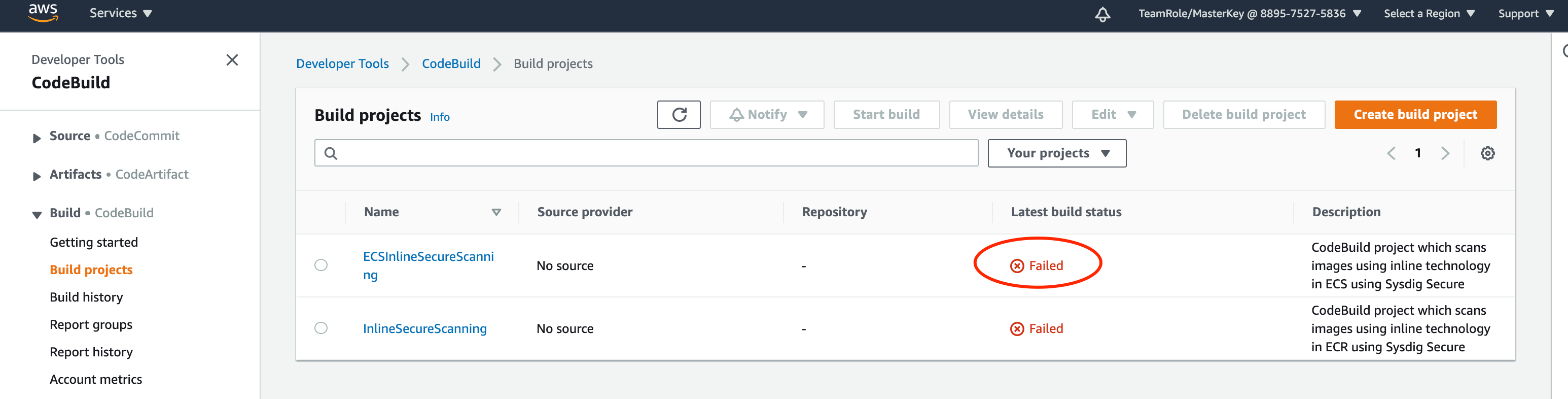
Task: Select the InlineSecureScanning project radio button
Action: pos(321,328)
